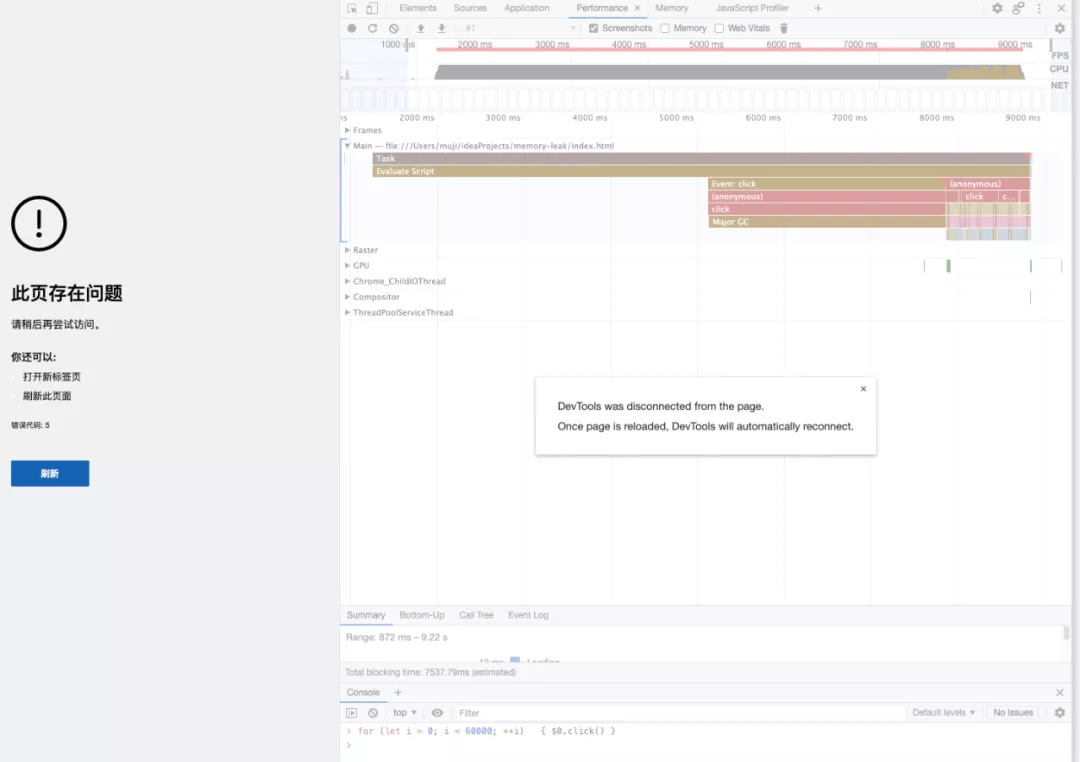Click reload and start profiling icon

coord(373,28)
